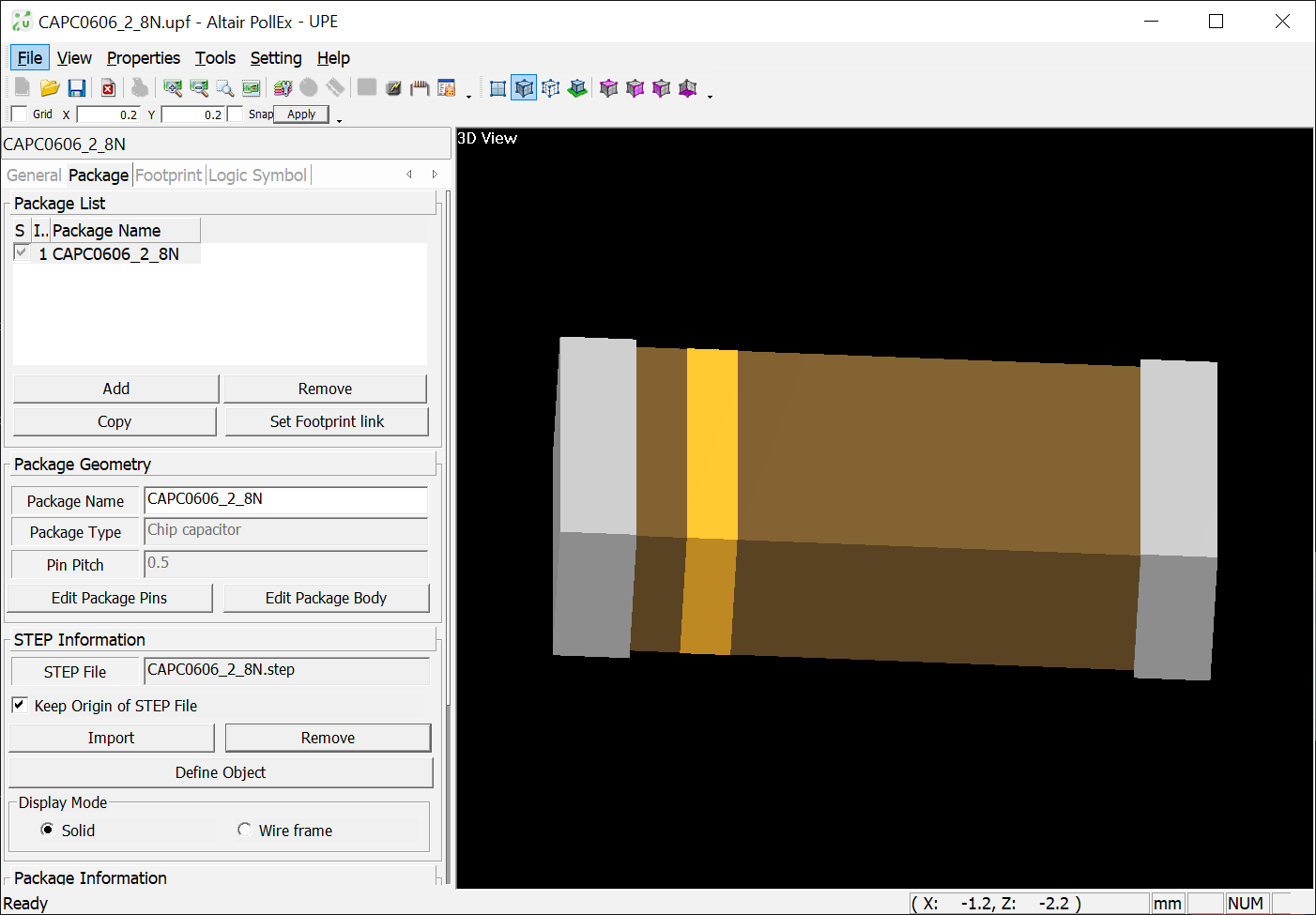Click the fourth magenta cube view icon

click(688, 87)
